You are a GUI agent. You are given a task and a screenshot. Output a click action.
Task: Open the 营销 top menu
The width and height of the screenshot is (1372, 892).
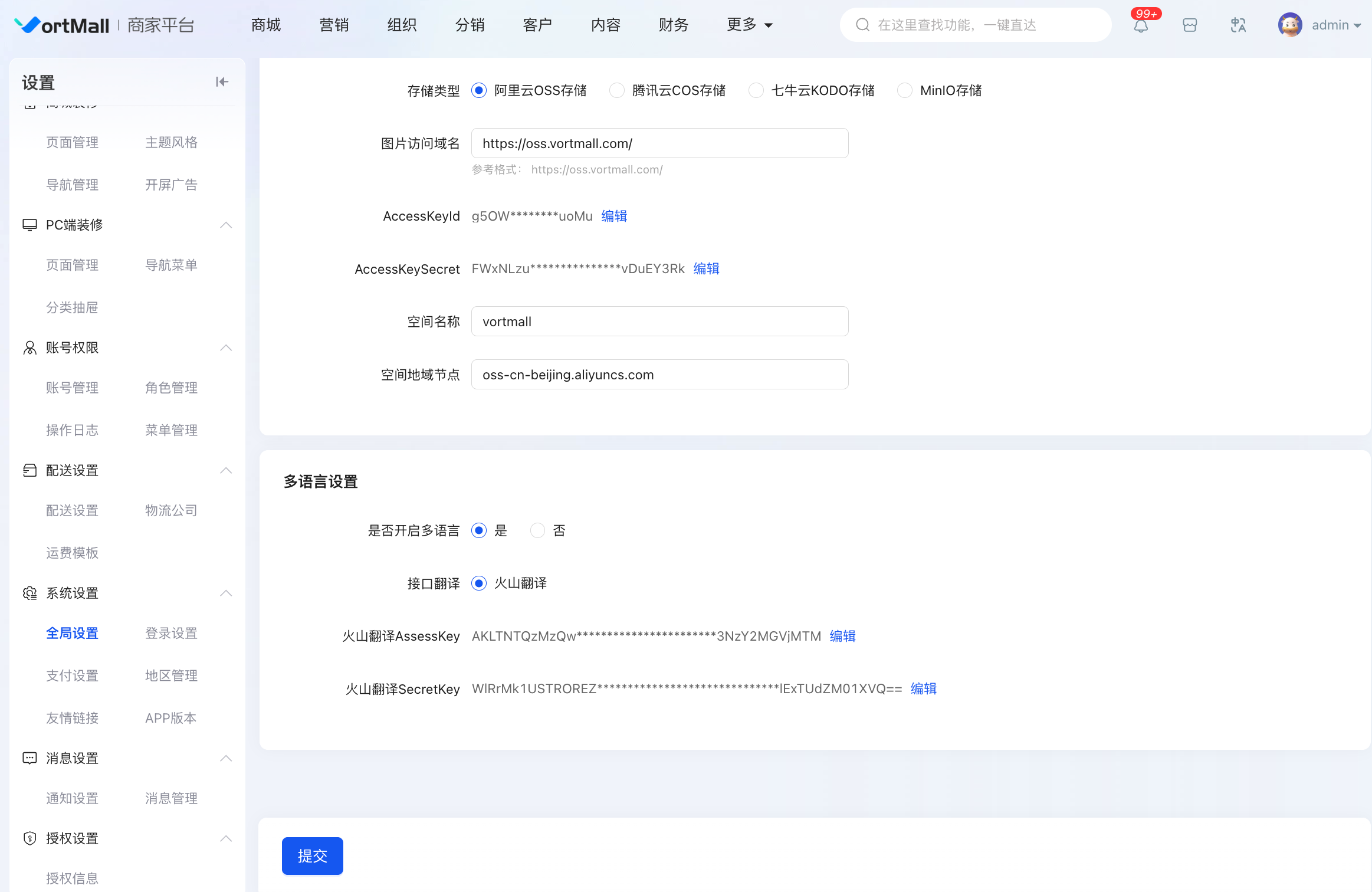(334, 25)
